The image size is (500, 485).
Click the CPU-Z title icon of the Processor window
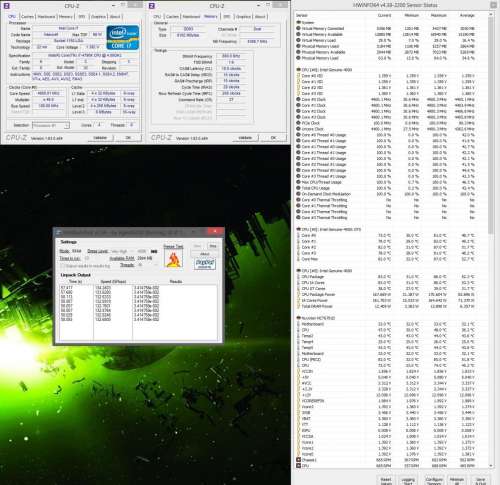coord(6,6)
